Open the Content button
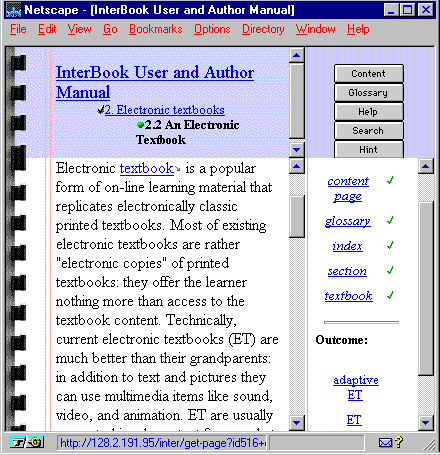440x455 pixels. point(368,74)
